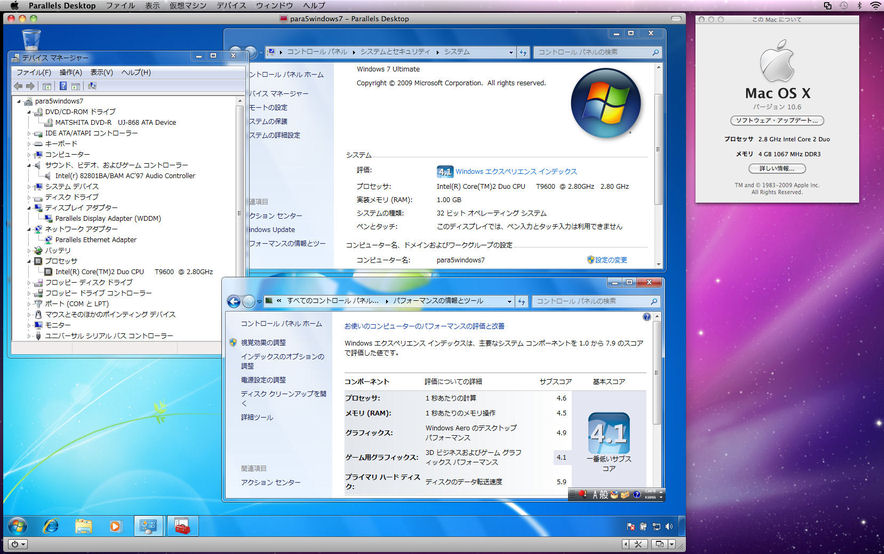This screenshot has height=554, width=884.
Task: Click the 詳しい情報 button in About This Mac
Action: 777,169
